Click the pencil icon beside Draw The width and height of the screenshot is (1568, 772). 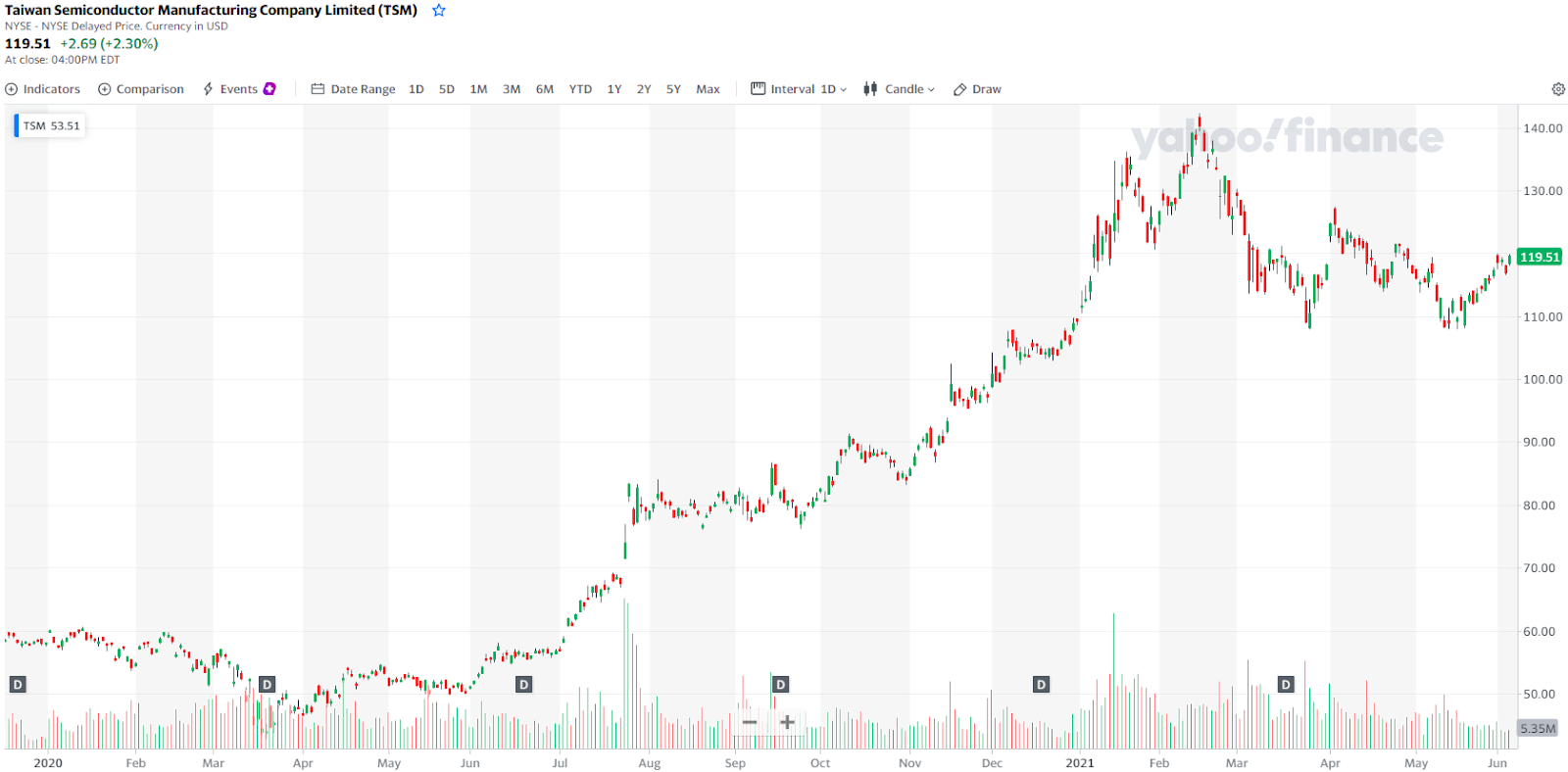960,89
